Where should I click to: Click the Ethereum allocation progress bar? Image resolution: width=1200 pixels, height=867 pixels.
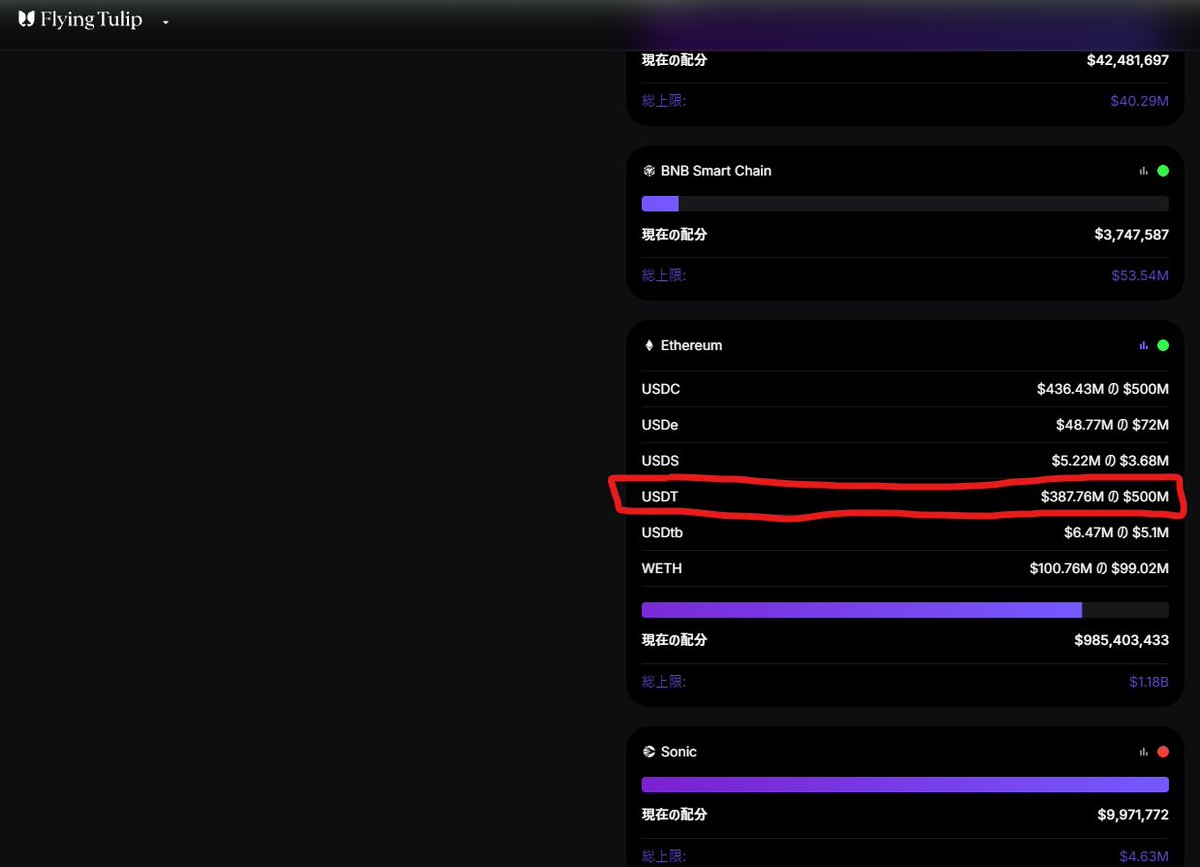pyautogui.click(x=905, y=610)
